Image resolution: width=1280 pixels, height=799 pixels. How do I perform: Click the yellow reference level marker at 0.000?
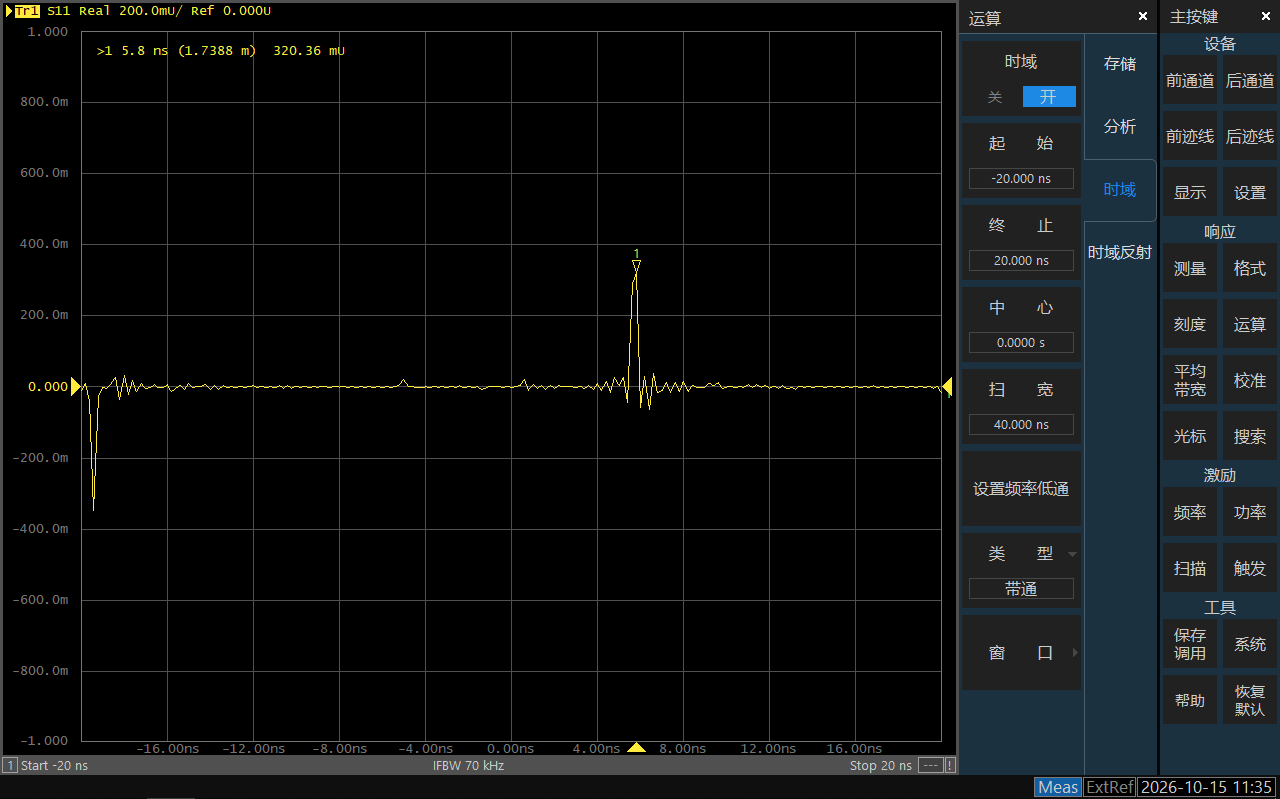pyautogui.click(x=75, y=387)
